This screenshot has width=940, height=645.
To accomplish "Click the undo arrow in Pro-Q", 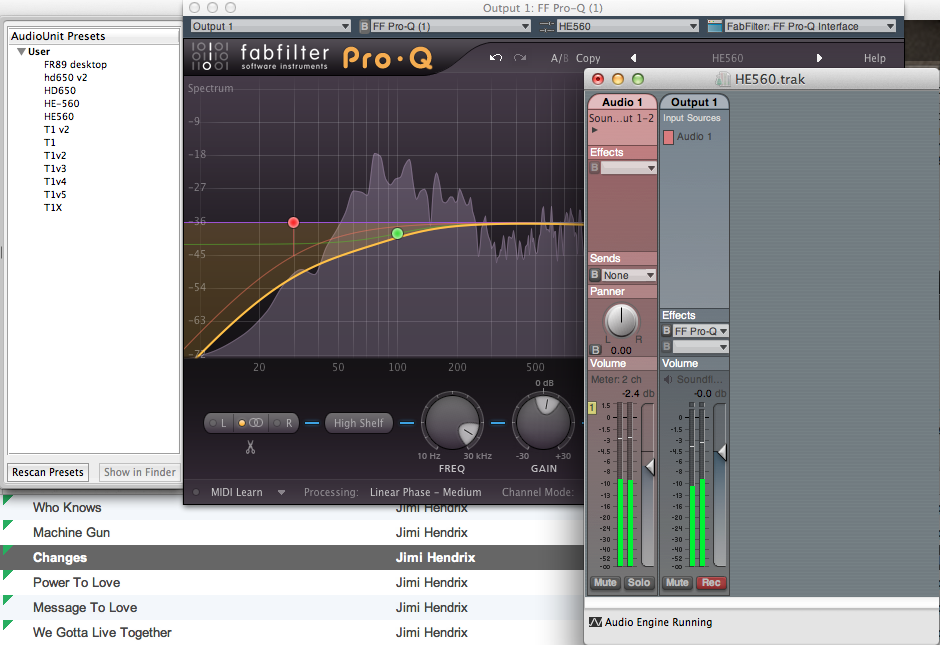I will [x=496, y=58].
